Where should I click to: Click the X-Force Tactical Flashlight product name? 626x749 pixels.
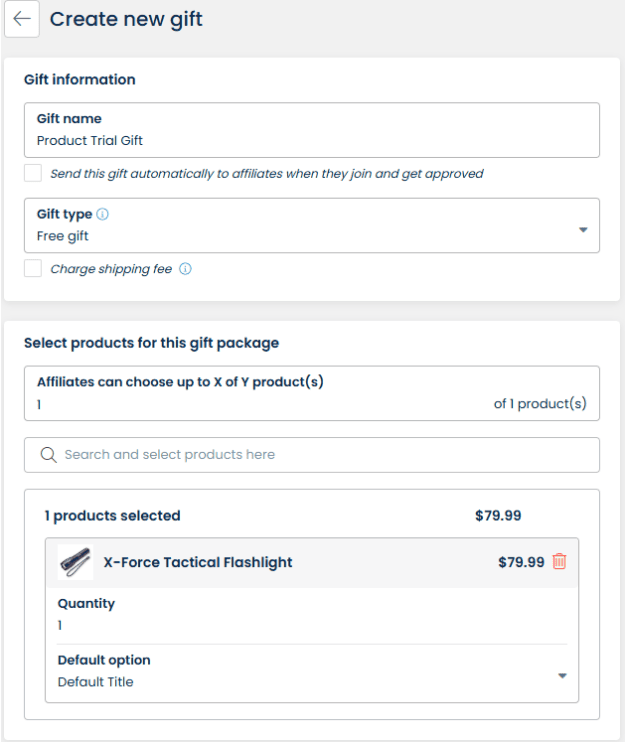[x=198, y=562]
